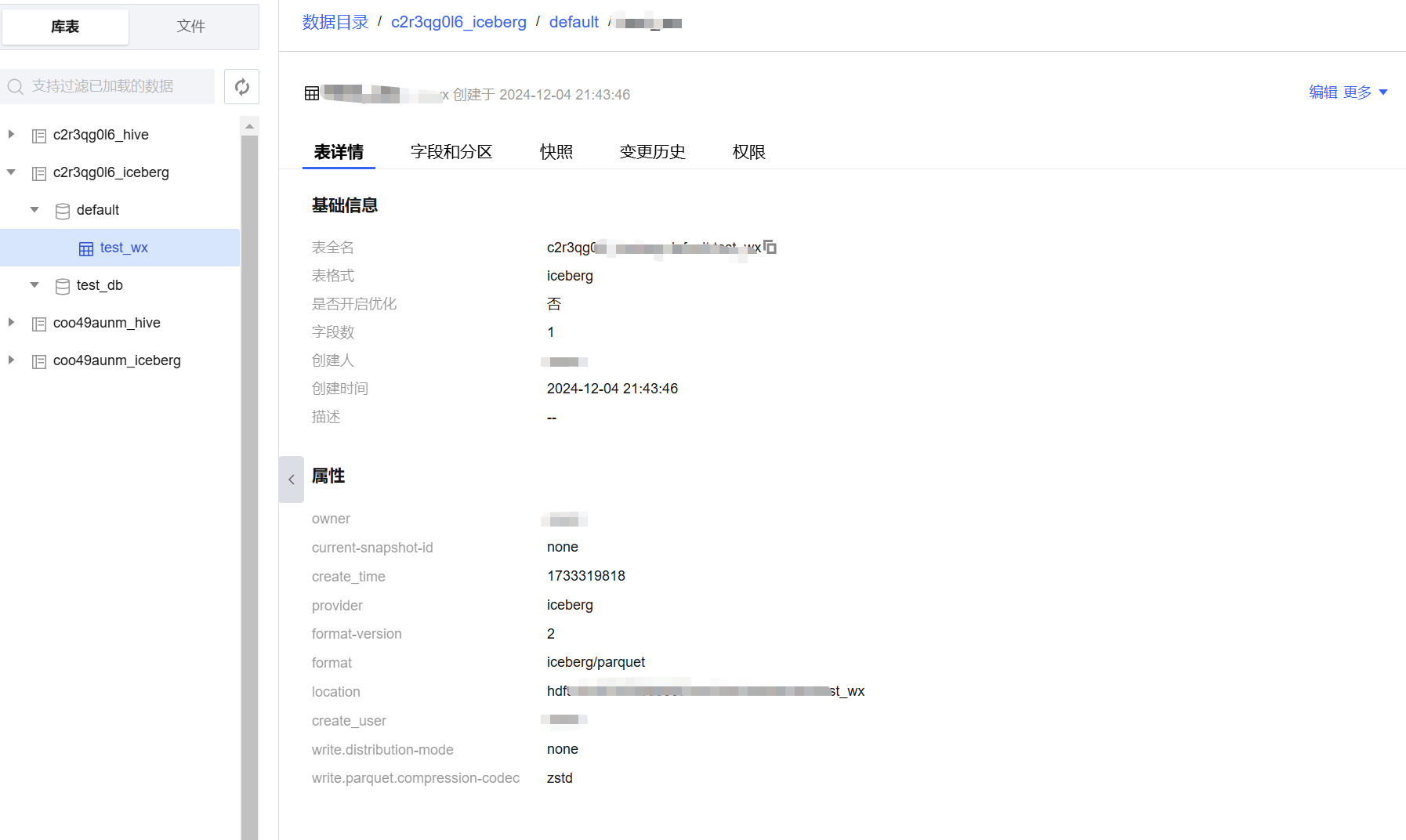Collapse the left sidebar panel
Viewport: 1406px width, 840px height.
pyautogui.click(x=291, y=480)
